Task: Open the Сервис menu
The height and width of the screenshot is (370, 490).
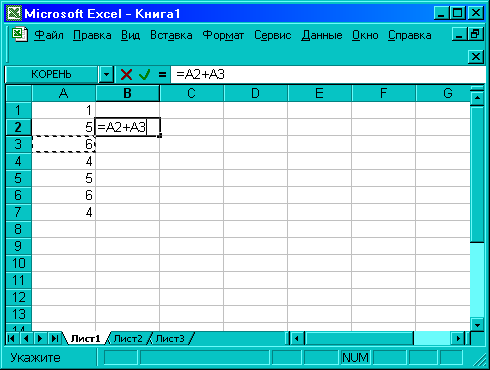Action: pos(273,35)
